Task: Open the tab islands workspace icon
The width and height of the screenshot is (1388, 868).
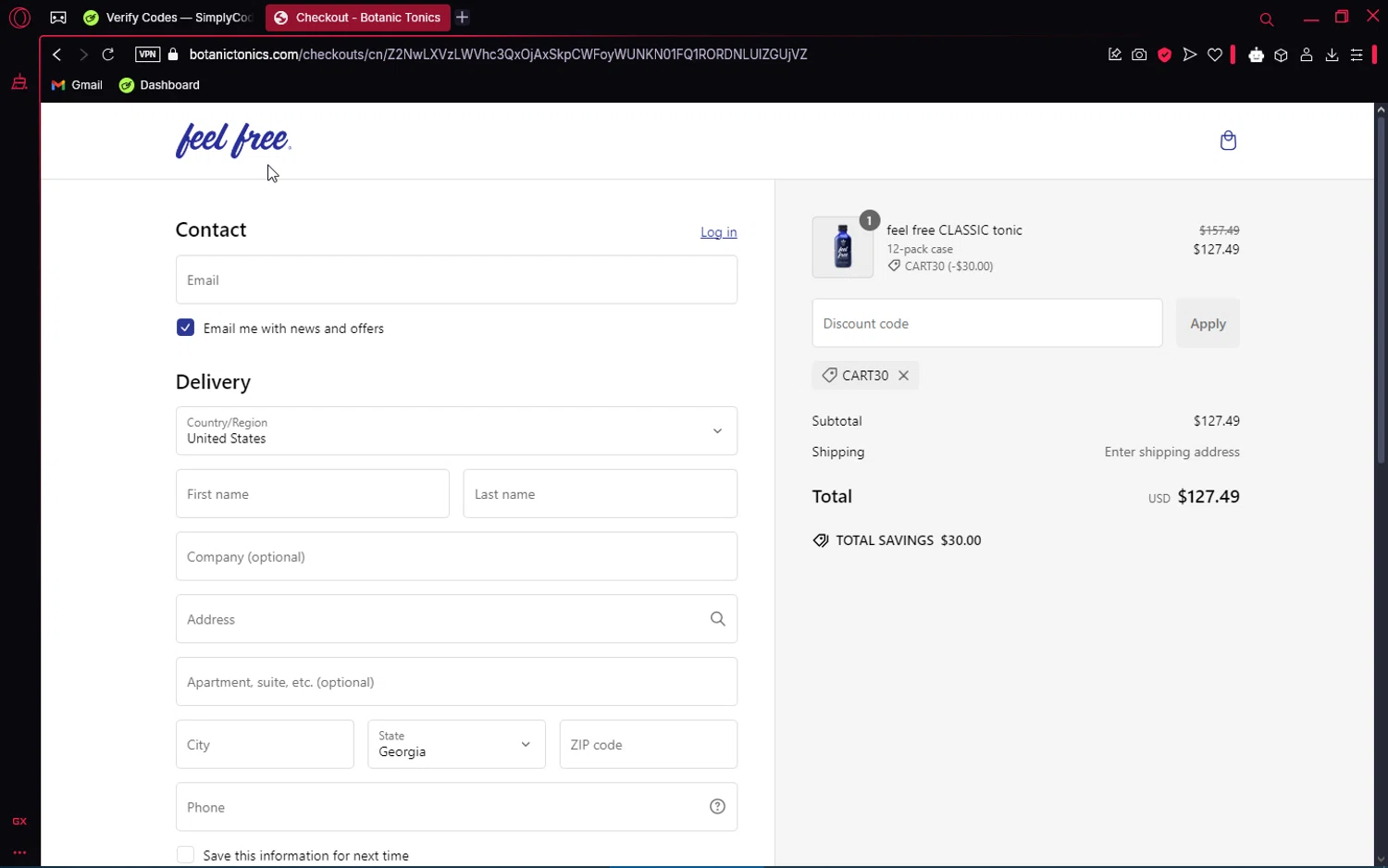Action: tap(58, 18)
